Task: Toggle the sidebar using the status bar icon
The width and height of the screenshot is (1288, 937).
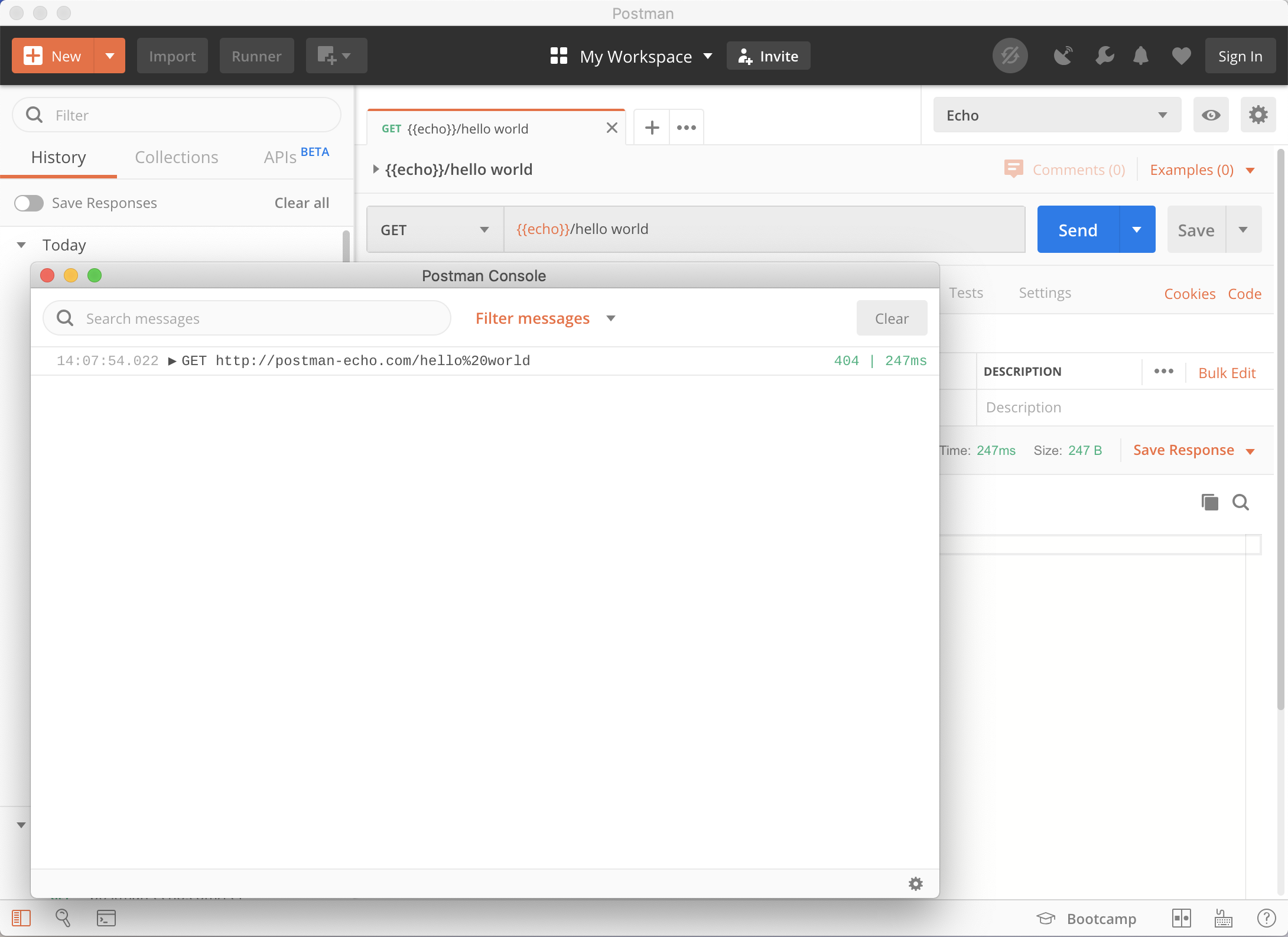Action: pyautogui.click(x=22, y=918)
